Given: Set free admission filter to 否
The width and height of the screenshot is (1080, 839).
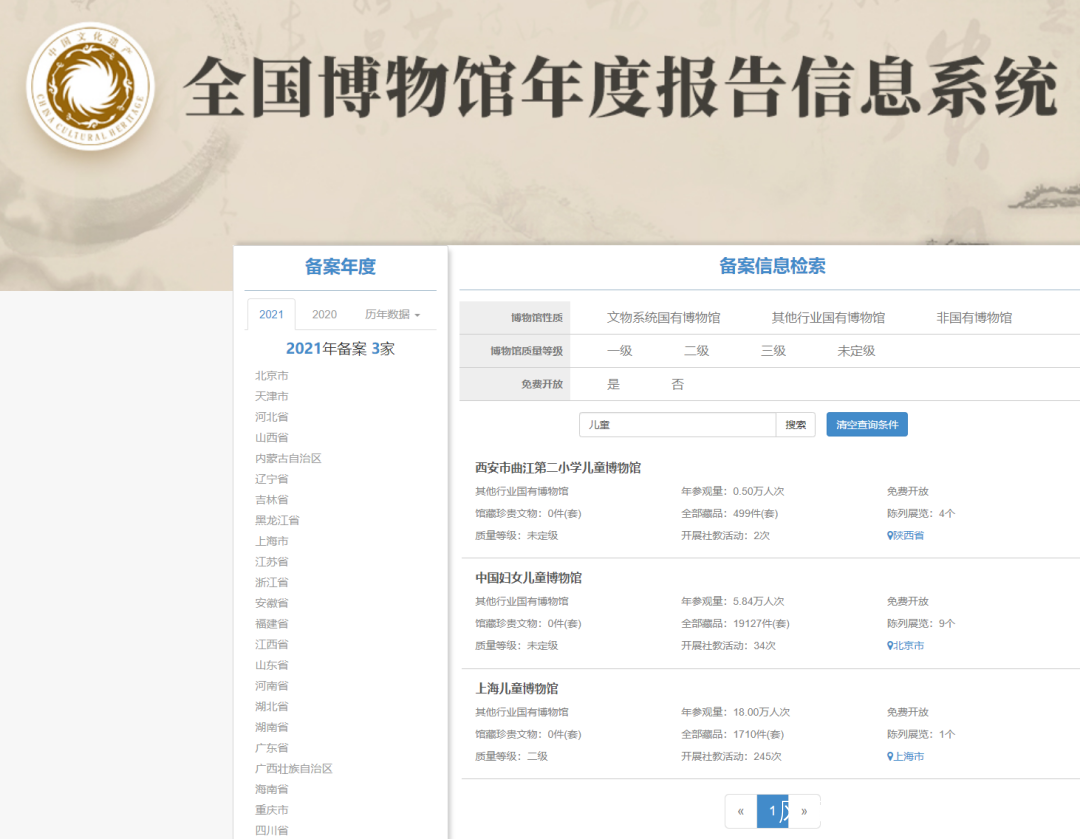Looking at the screenshot, I should [678, 384].
